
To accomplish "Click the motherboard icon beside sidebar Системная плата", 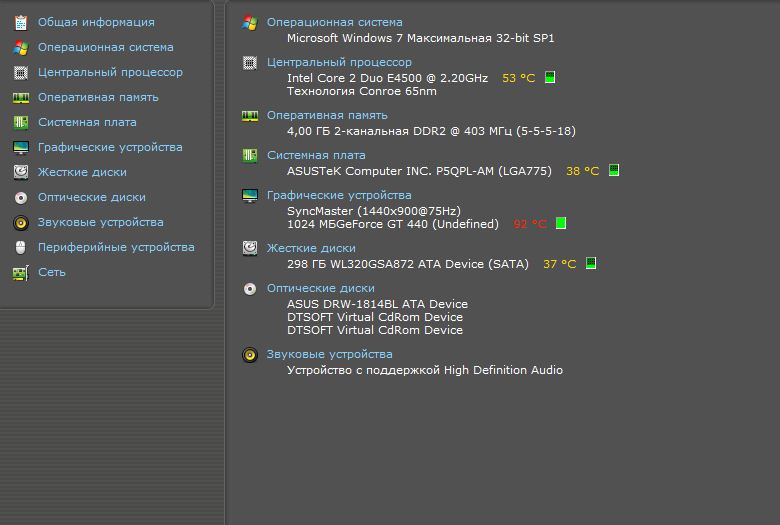I will [x=20, y=122].
